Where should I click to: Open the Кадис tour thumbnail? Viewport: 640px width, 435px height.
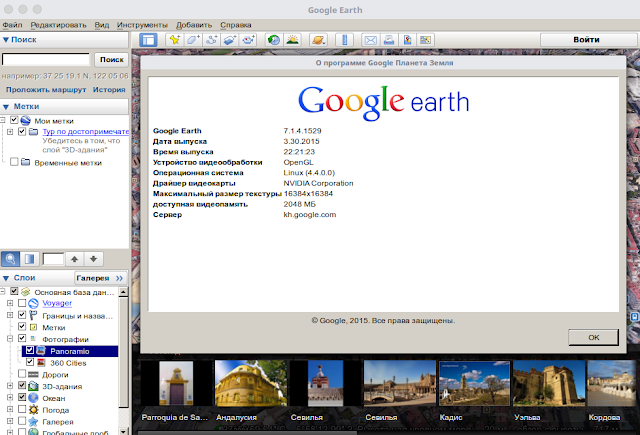474,383
